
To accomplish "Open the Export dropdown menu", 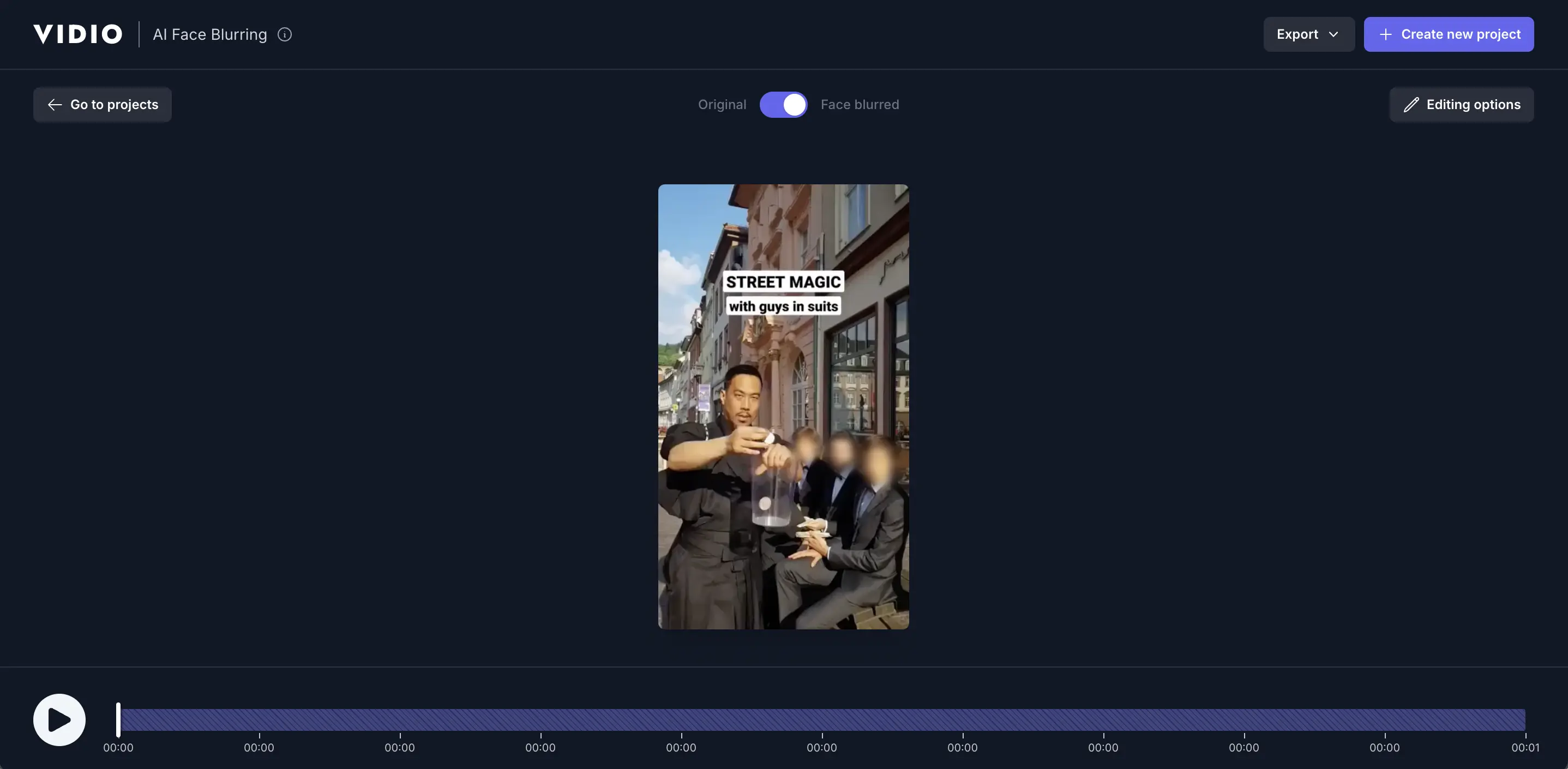I will pos(1309,34).
